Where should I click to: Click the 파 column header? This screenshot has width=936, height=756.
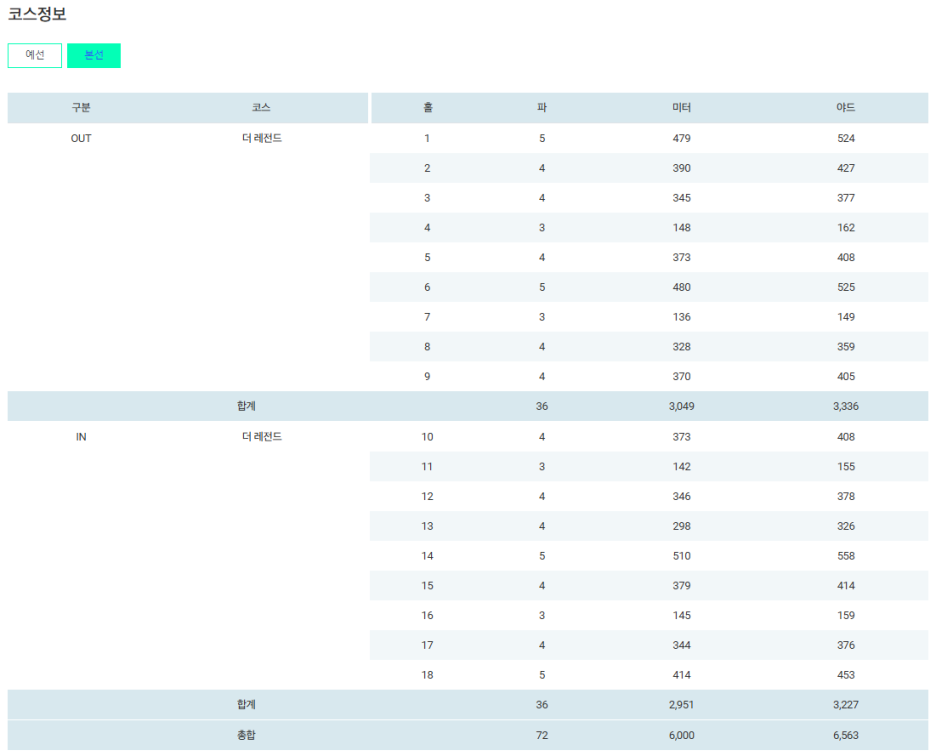pyautogui.click(x=541, y=107)
